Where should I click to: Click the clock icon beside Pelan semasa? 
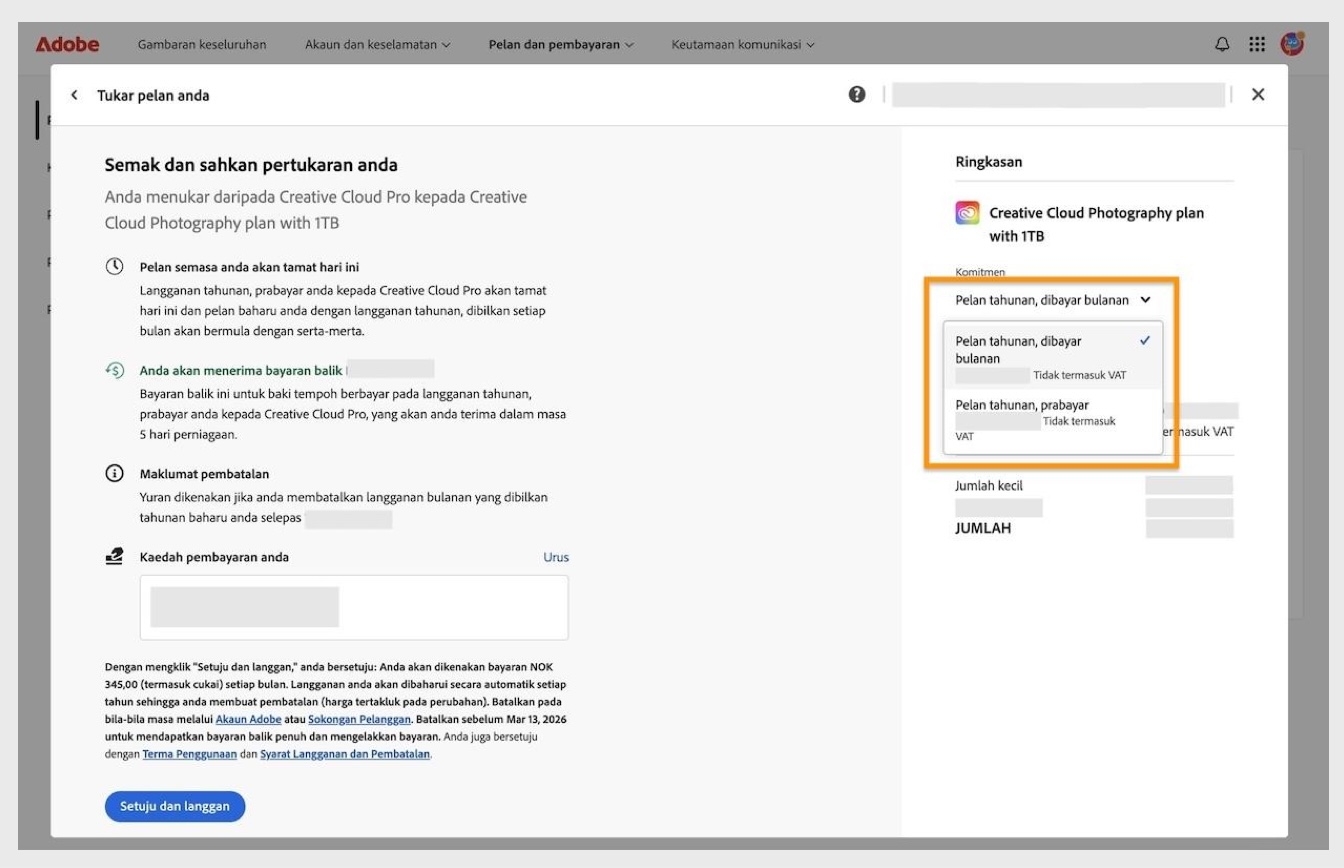pyautogui.click(x=115, y=267)
